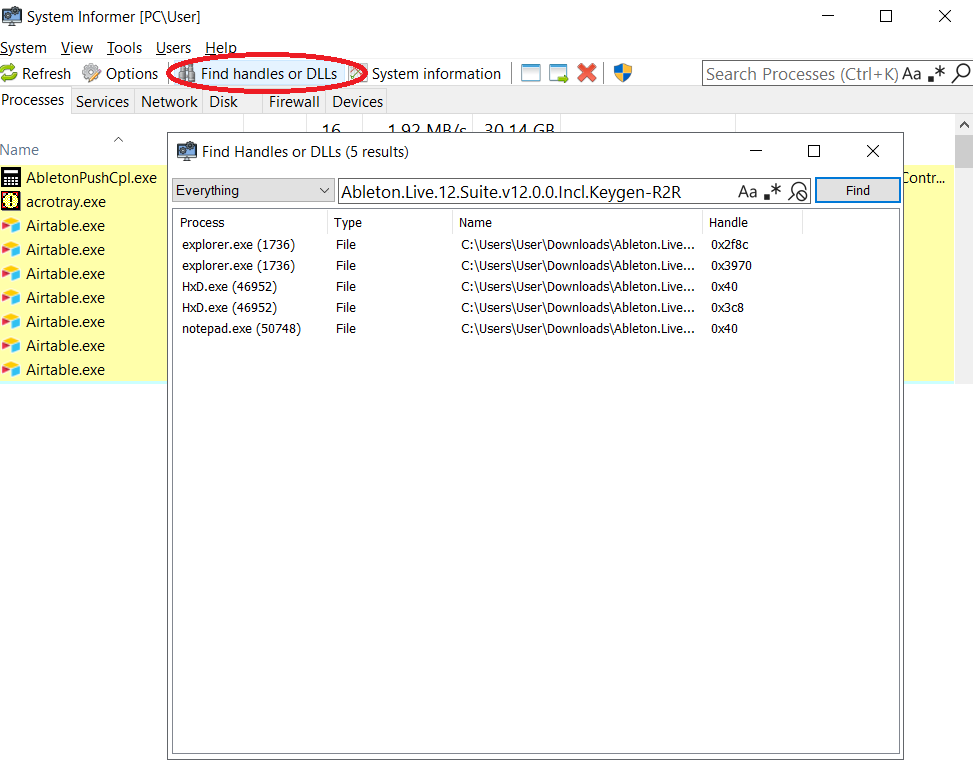Image resolution: width=973 pixels, height=769 pixels.
Task: Click the acrotray.exe process icon
Action: pos(11,201)
